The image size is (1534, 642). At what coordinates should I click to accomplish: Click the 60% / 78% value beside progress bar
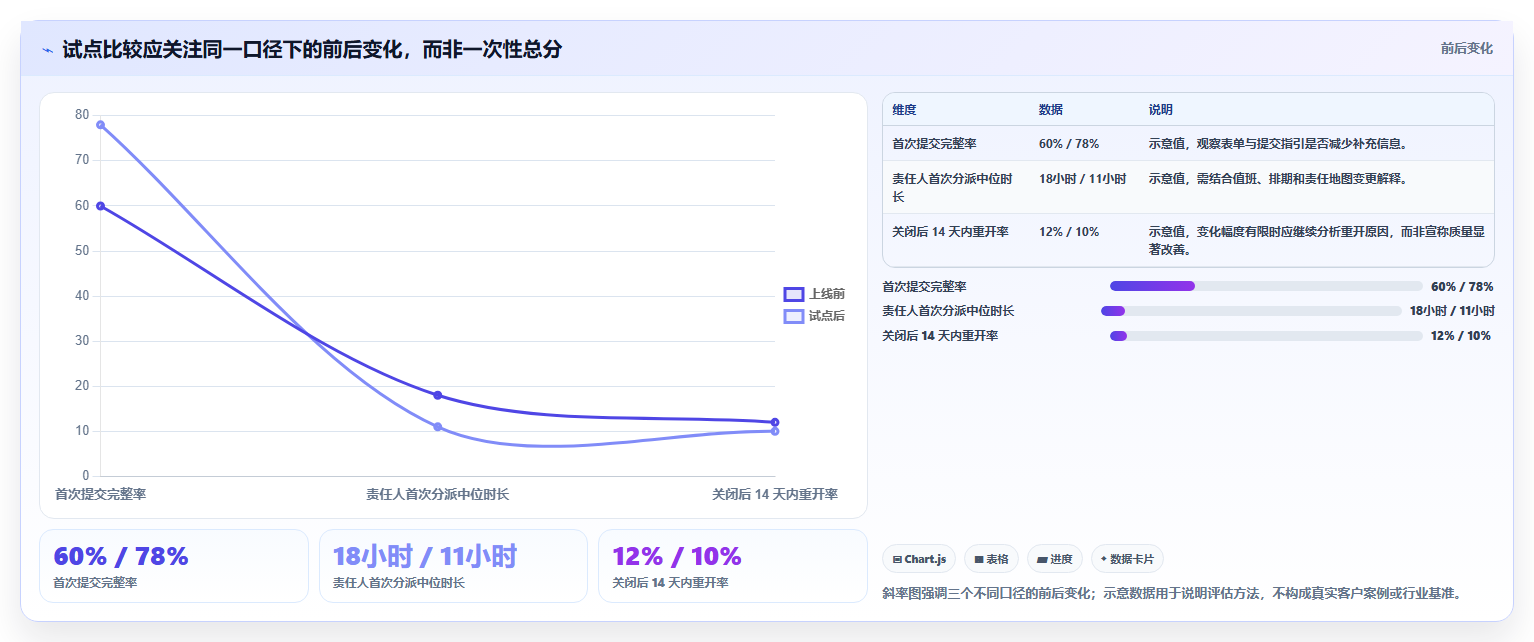[x=1462, y=287]
